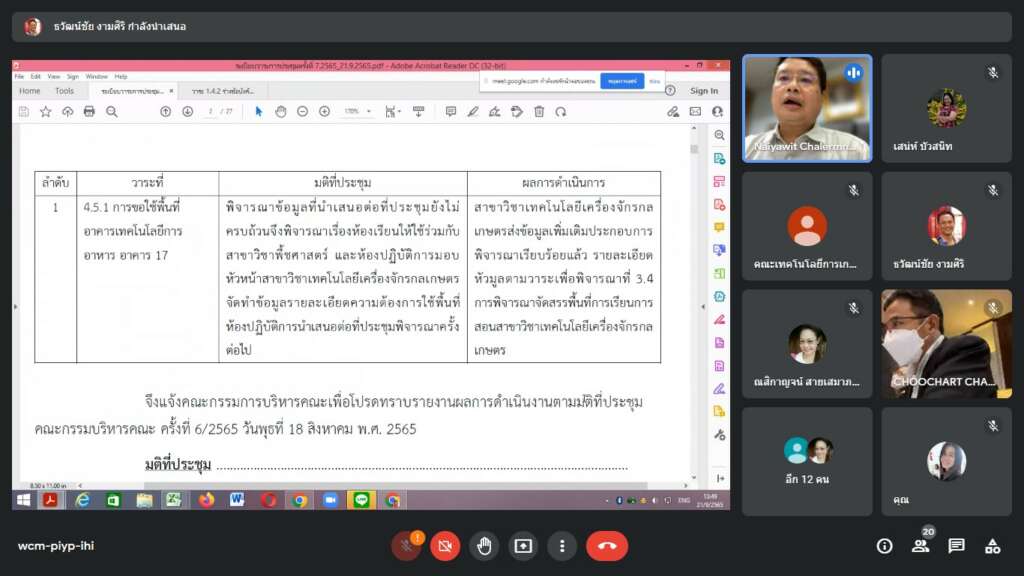Open the LINE app on the taskbar

(x=361, y=500)
